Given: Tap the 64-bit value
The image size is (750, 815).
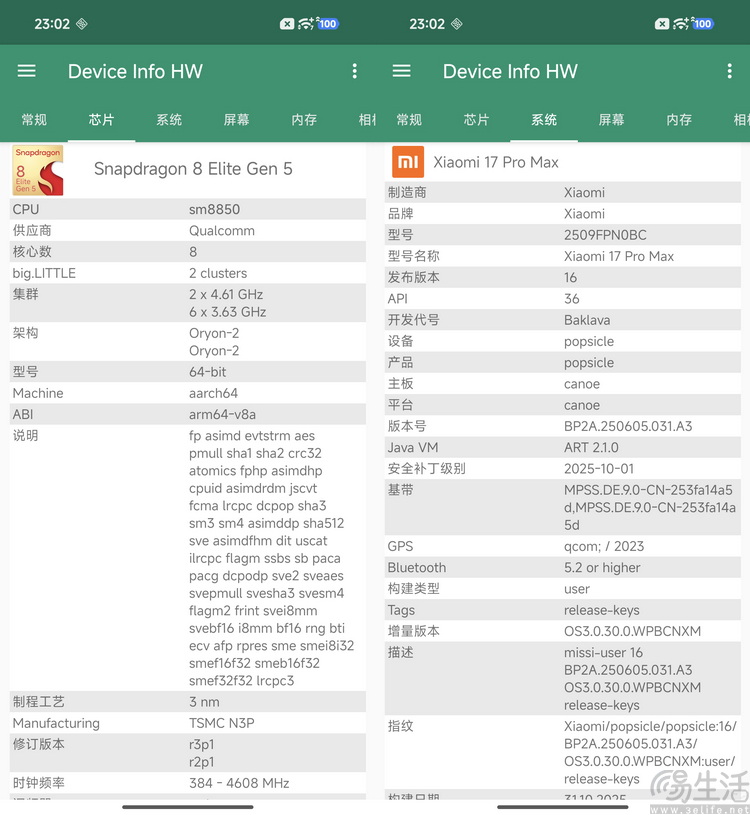Looking at the screenshot, I should tap(208, 372).
